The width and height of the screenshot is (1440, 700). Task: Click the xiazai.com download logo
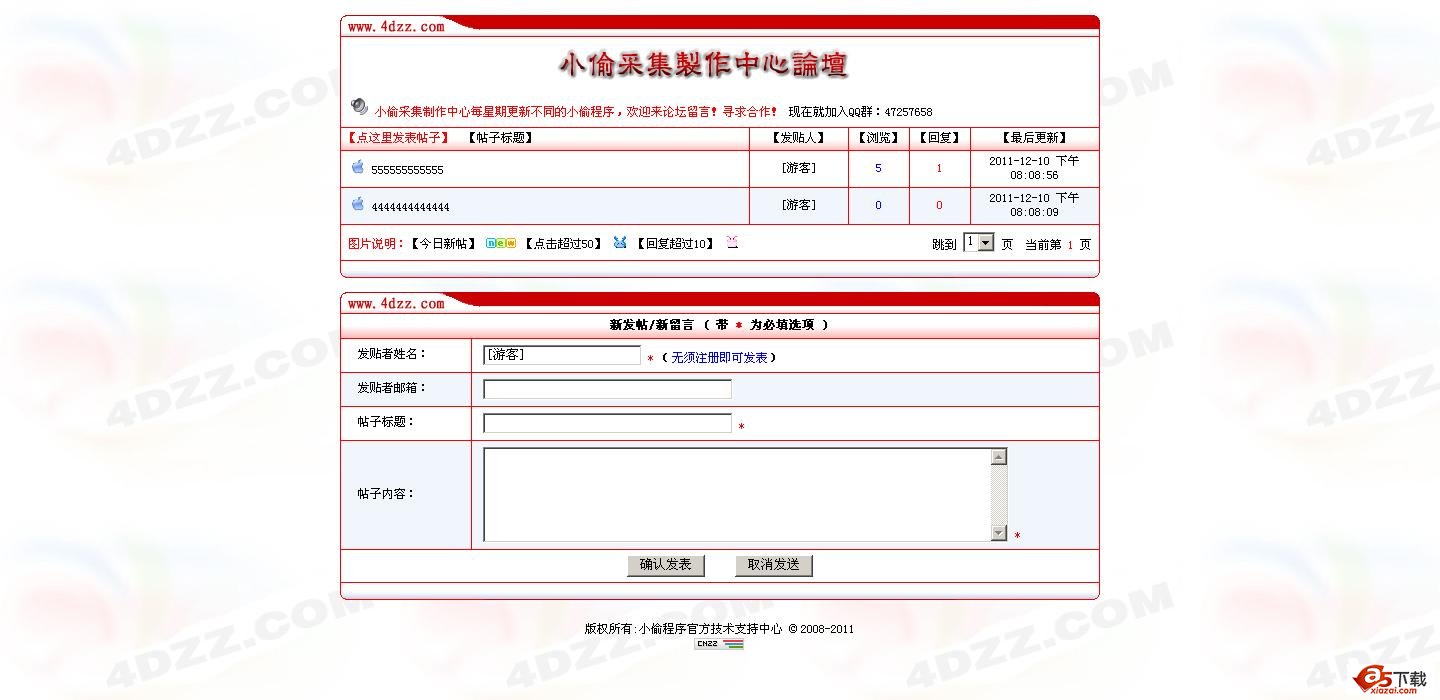(x=1390, y=679)
